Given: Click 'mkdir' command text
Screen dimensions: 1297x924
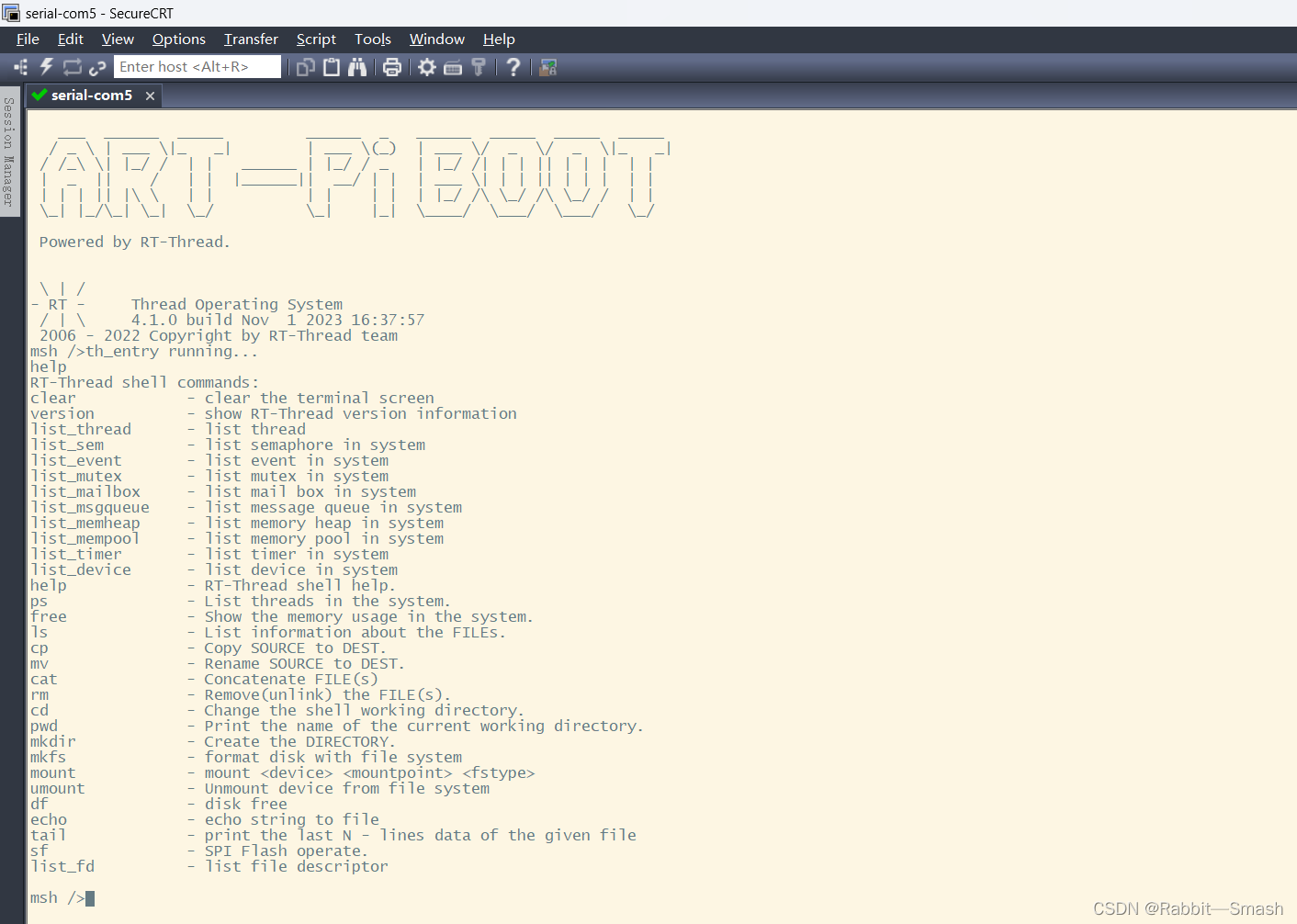Looking at the screenshot, I should [53, 741].
